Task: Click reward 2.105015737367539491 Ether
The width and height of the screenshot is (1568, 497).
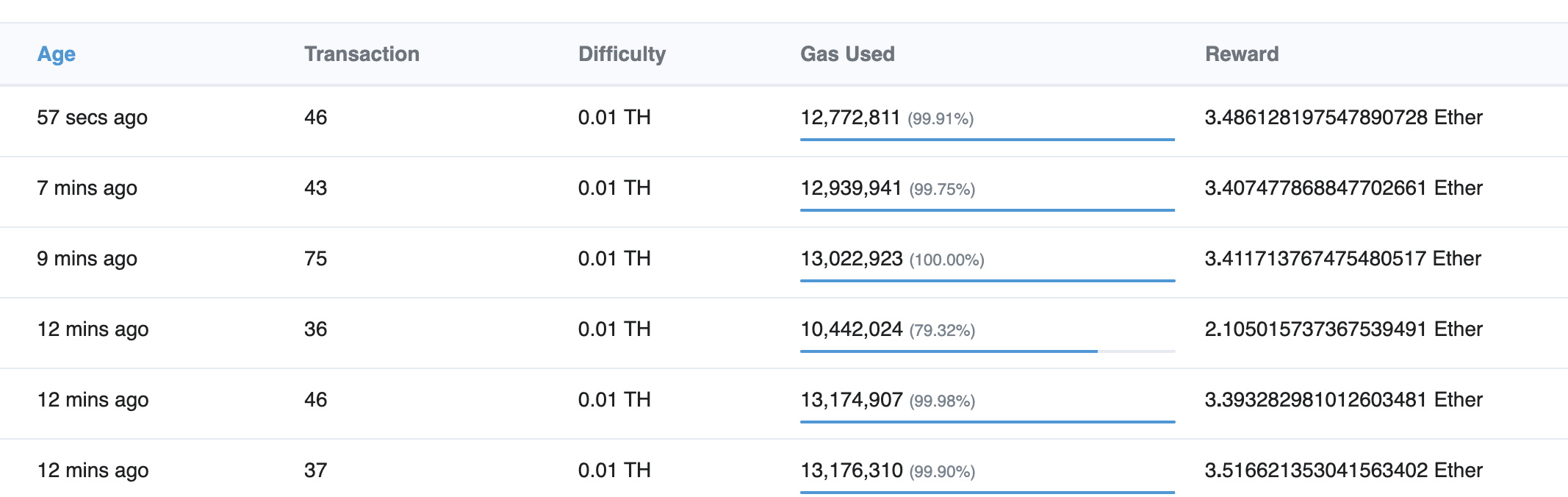Action: (x=1343, y=329)
